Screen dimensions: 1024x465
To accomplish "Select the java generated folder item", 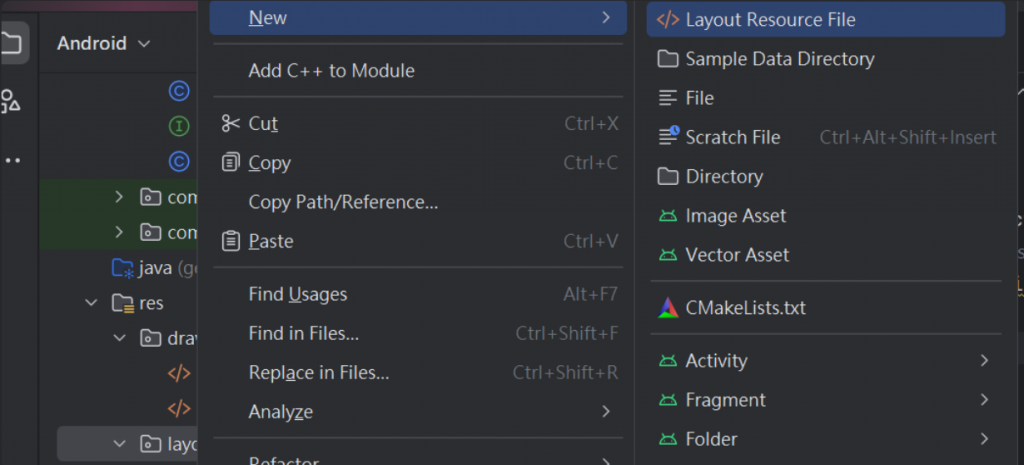I will coord(156,268).
